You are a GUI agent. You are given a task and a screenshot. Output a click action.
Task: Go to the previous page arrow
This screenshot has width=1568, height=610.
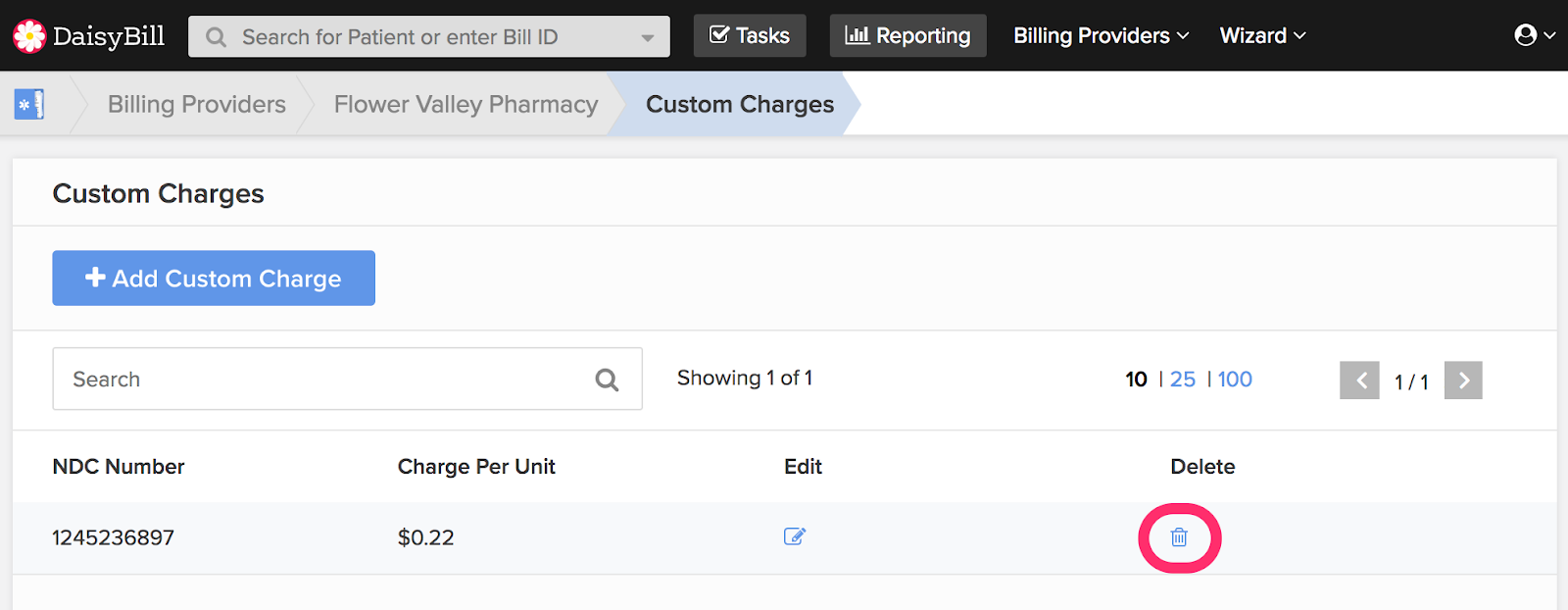[x=1359, y=381]
